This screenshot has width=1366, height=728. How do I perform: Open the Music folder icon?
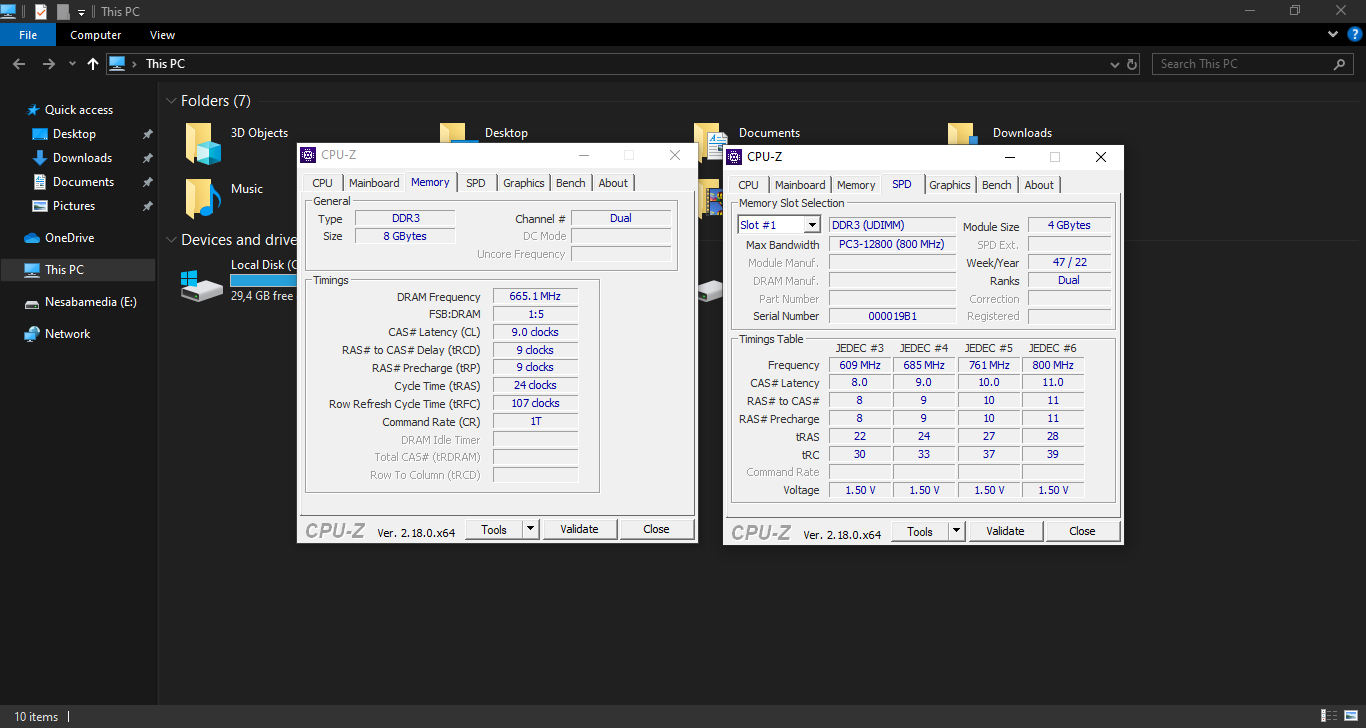click(x=203, y=198)
